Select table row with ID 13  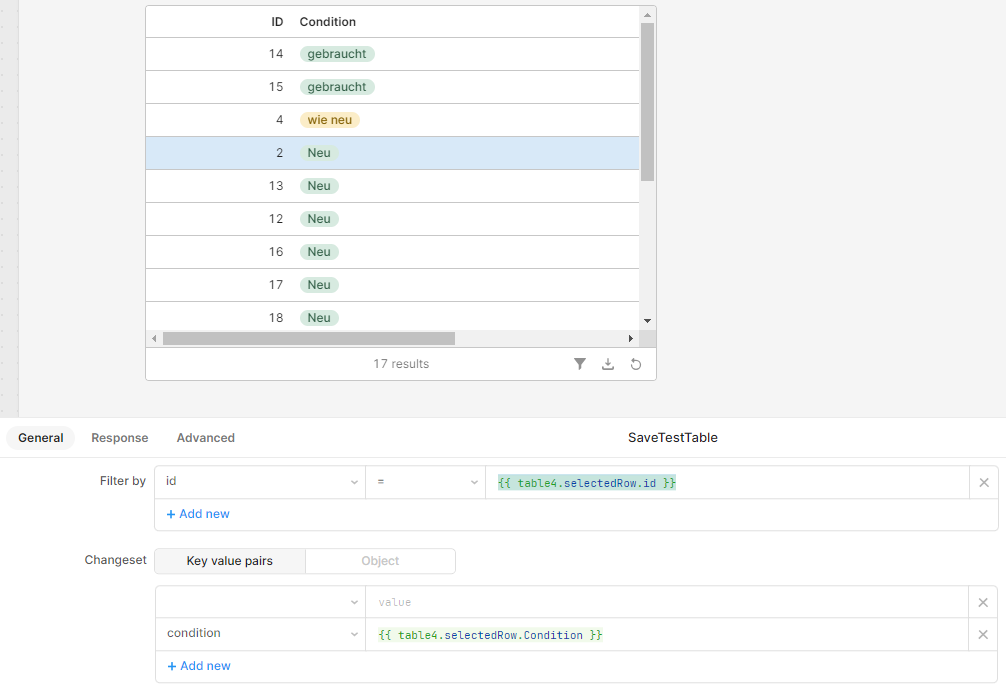pyautogui.click(x=392, y=186)
